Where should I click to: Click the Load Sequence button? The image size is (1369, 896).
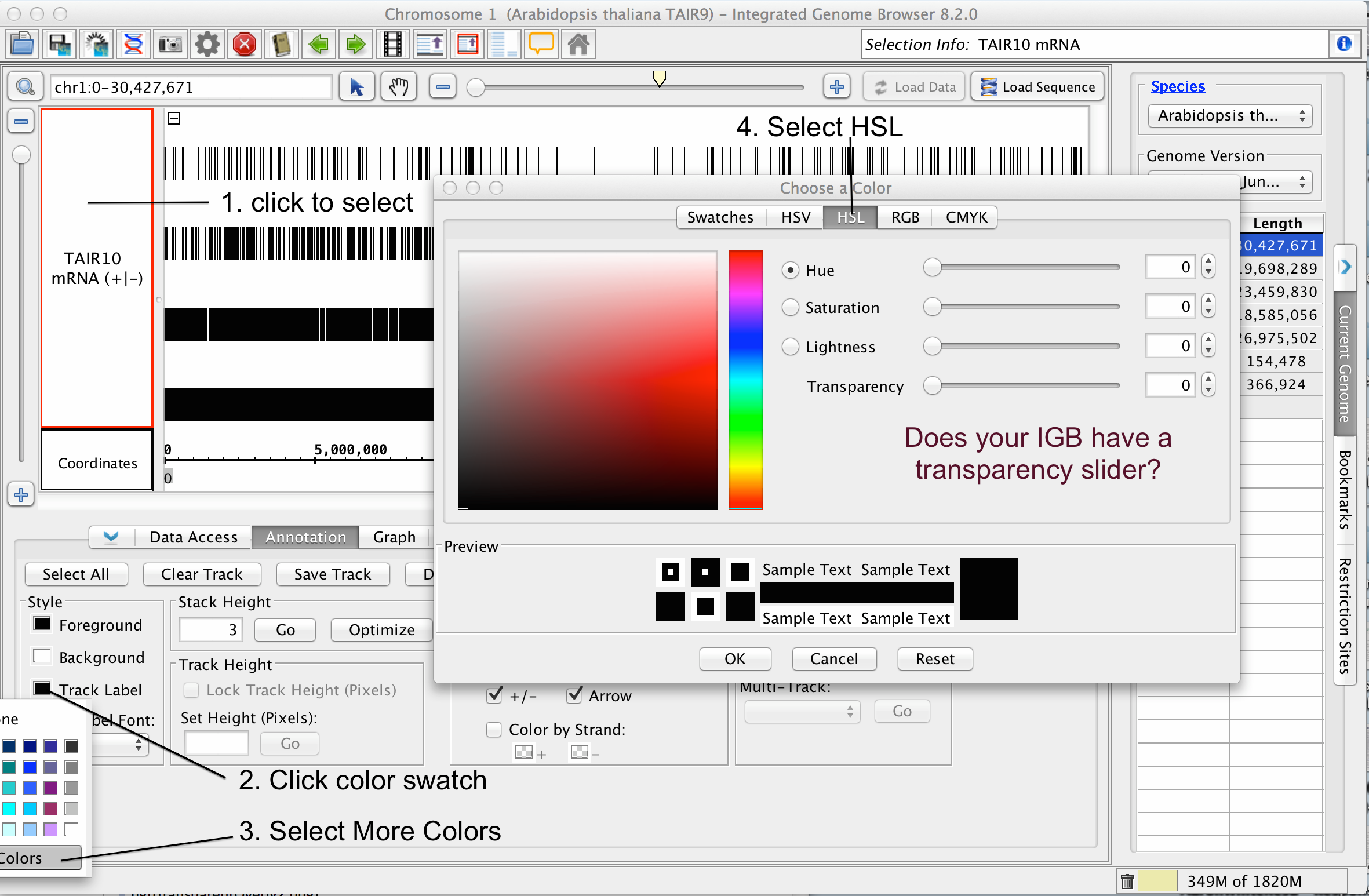point(1037,88)
